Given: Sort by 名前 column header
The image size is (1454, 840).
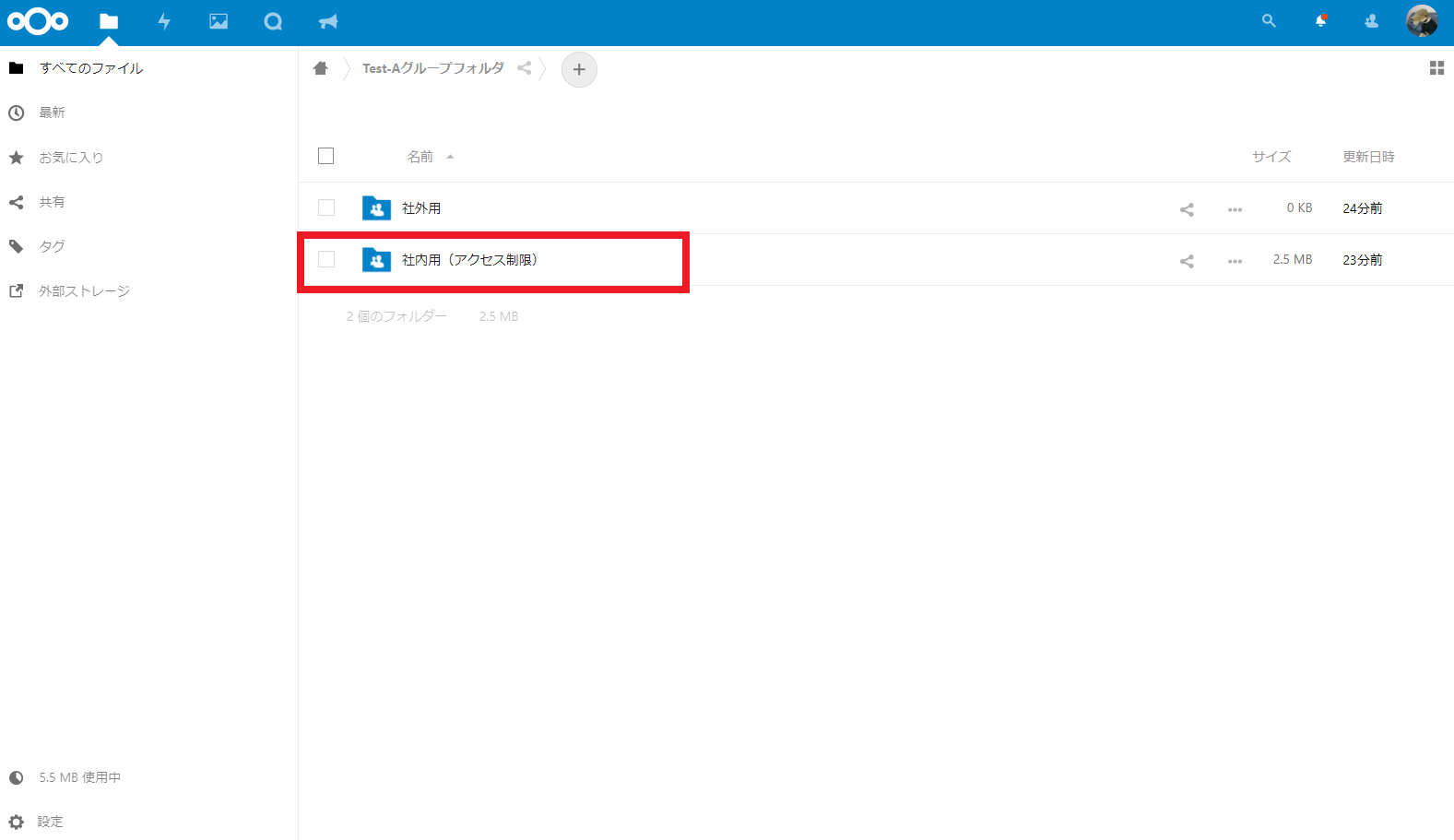Looking at the screenshot, I should (x=420, y=157).
